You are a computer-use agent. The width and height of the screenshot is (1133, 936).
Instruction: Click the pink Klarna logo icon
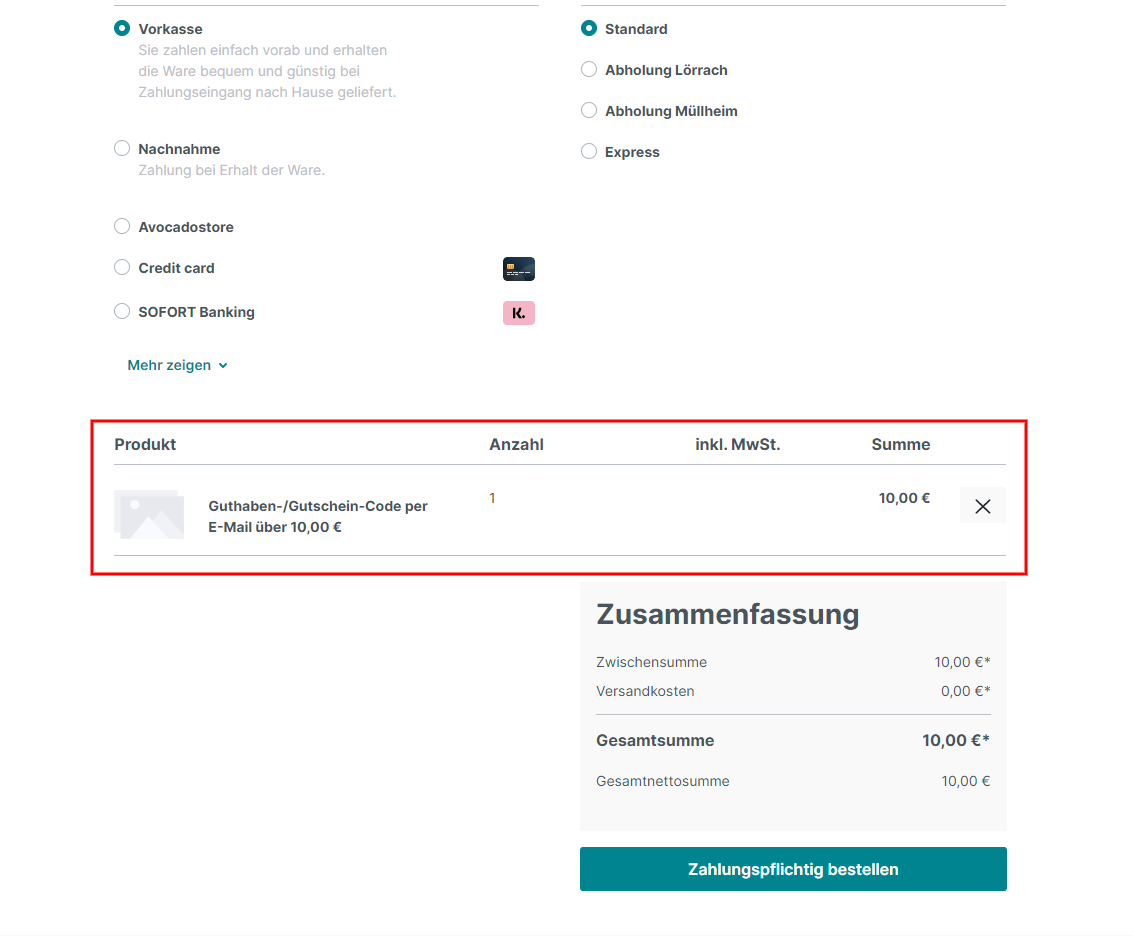point(518,313)
